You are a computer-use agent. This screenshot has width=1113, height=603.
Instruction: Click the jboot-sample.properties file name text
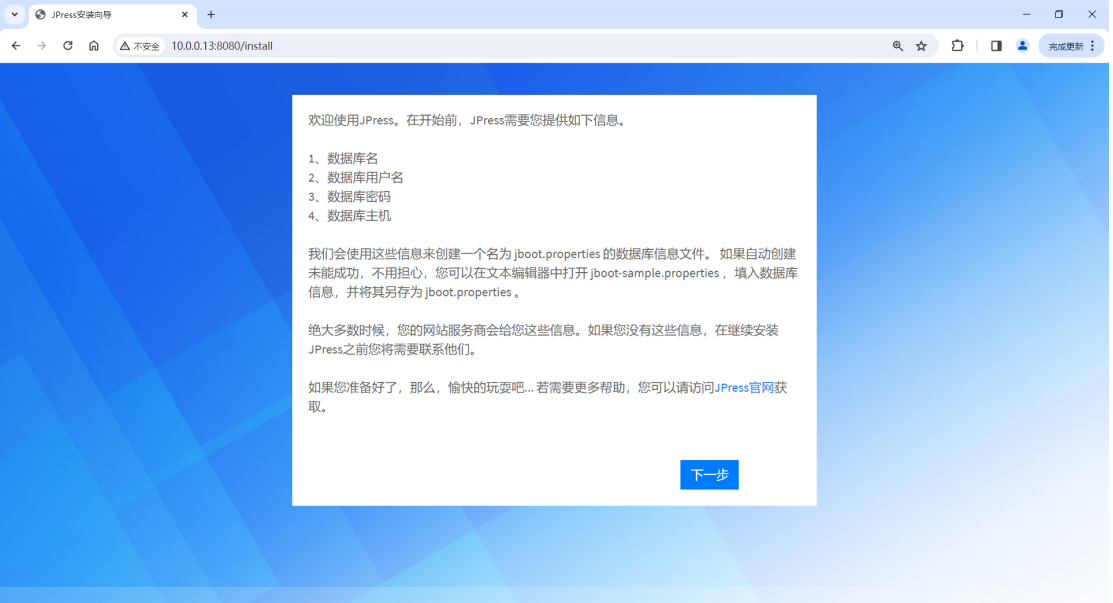coord(654,273)
